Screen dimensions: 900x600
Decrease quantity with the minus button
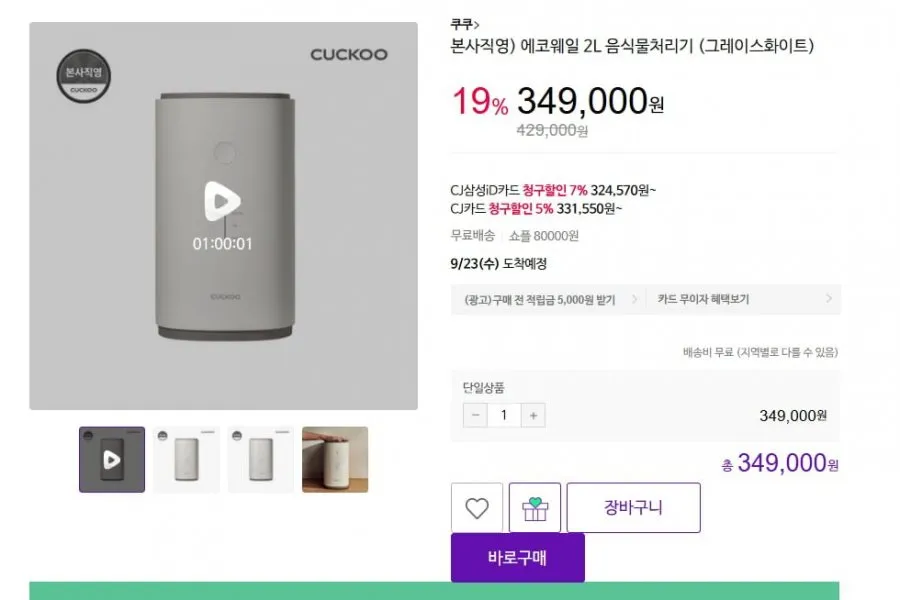pyautogui.click(x=475, y=415)
